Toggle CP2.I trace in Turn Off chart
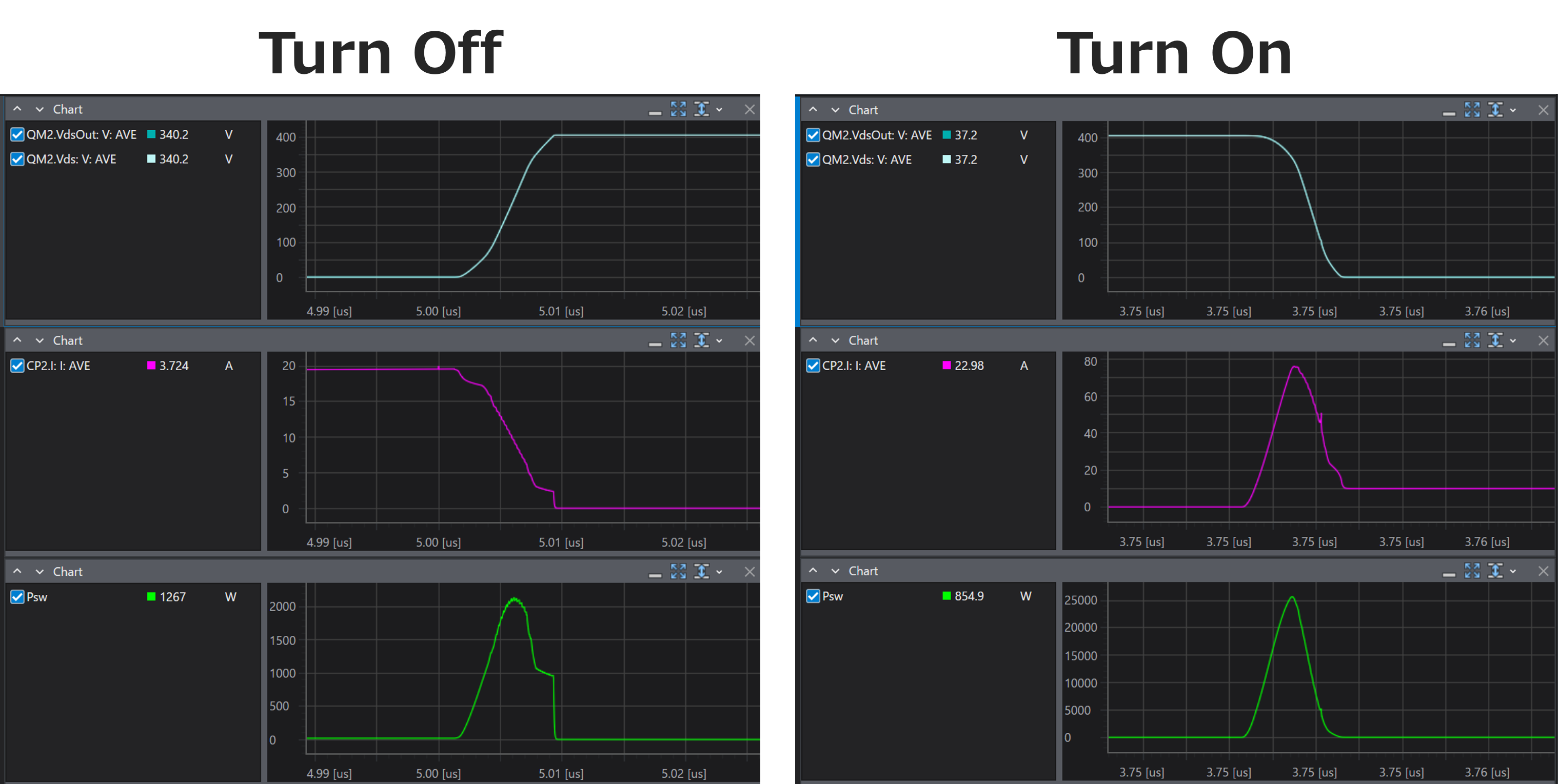The image size is (1558, 784). (x=17, y=366)
